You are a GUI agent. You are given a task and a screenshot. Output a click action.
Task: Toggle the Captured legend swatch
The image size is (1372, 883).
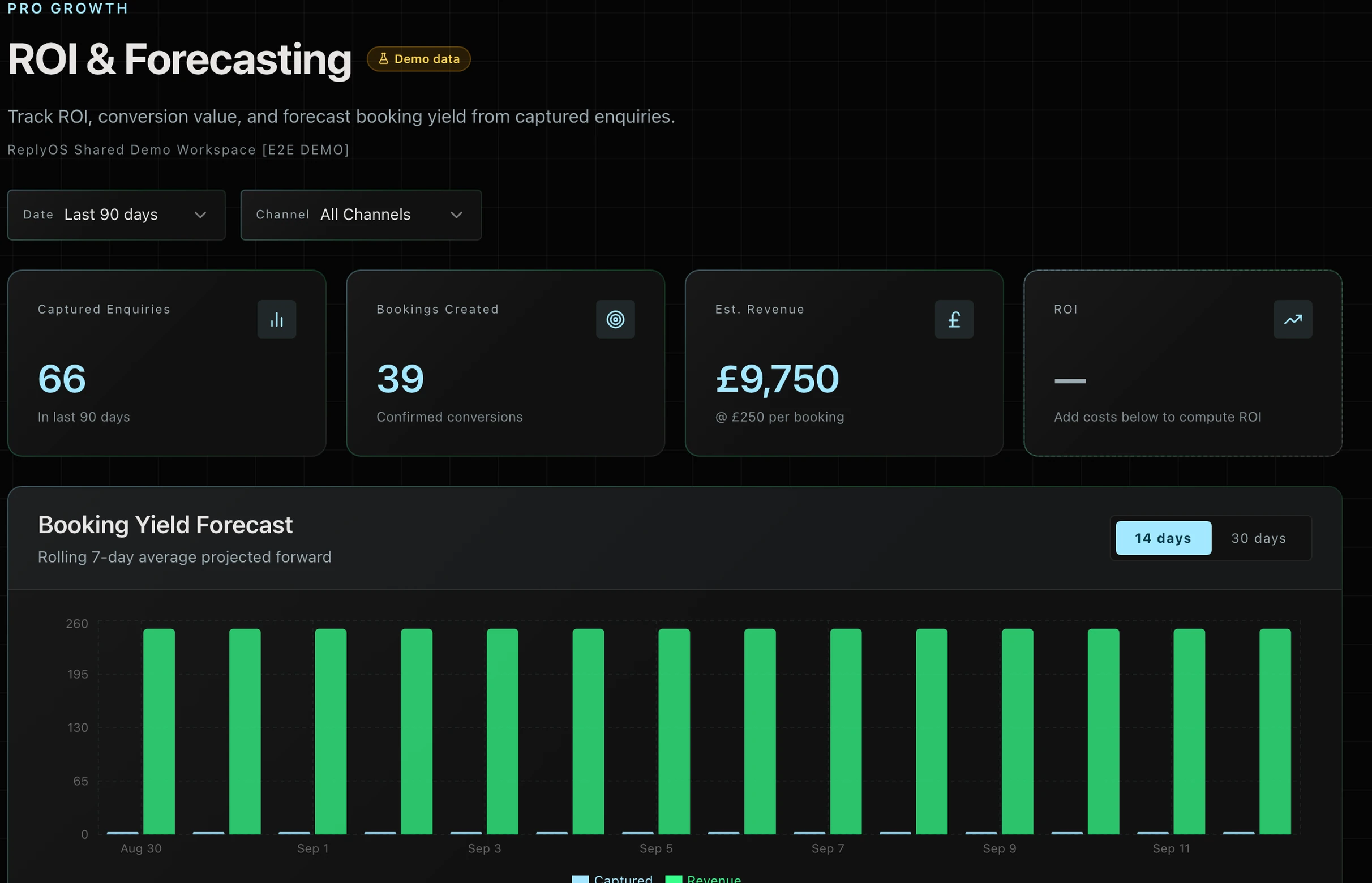[x=580, y=878]
